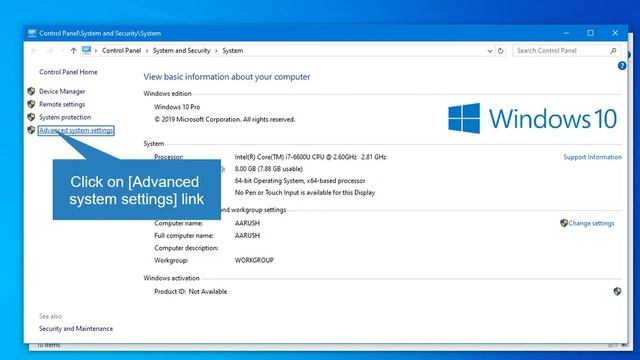The height and width of the screenshot is (360, 640).
Task: Maximize the System window
Action: pos(591,33)
